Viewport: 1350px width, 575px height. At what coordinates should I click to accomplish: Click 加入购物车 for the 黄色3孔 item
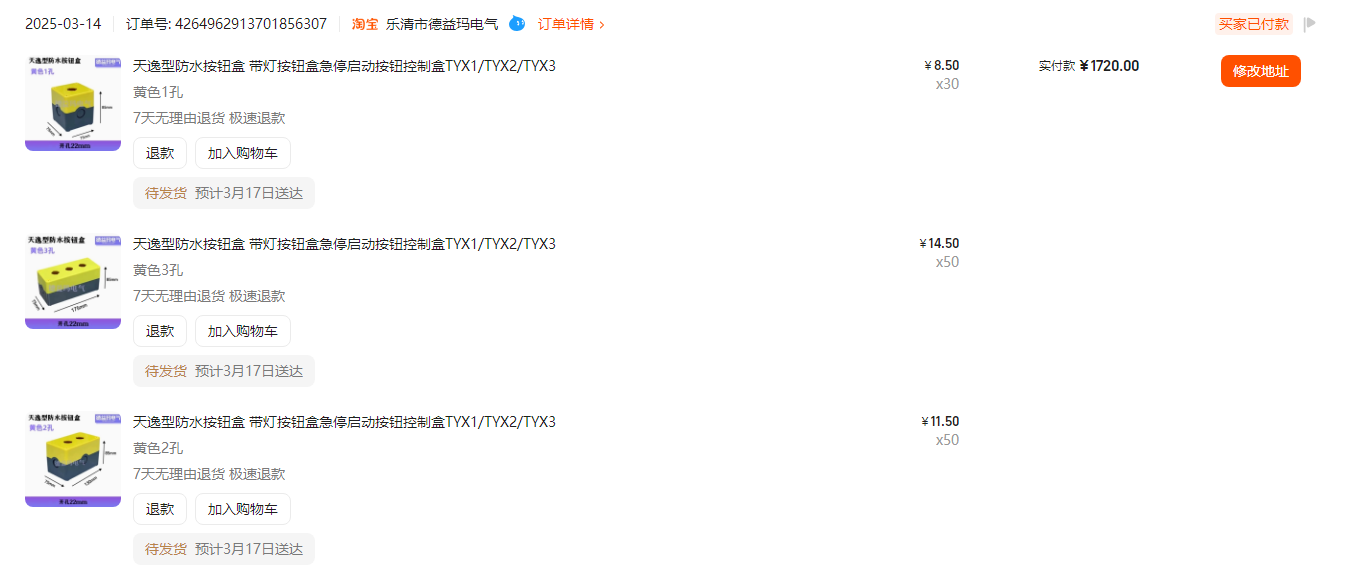click(x=243, y=331)
